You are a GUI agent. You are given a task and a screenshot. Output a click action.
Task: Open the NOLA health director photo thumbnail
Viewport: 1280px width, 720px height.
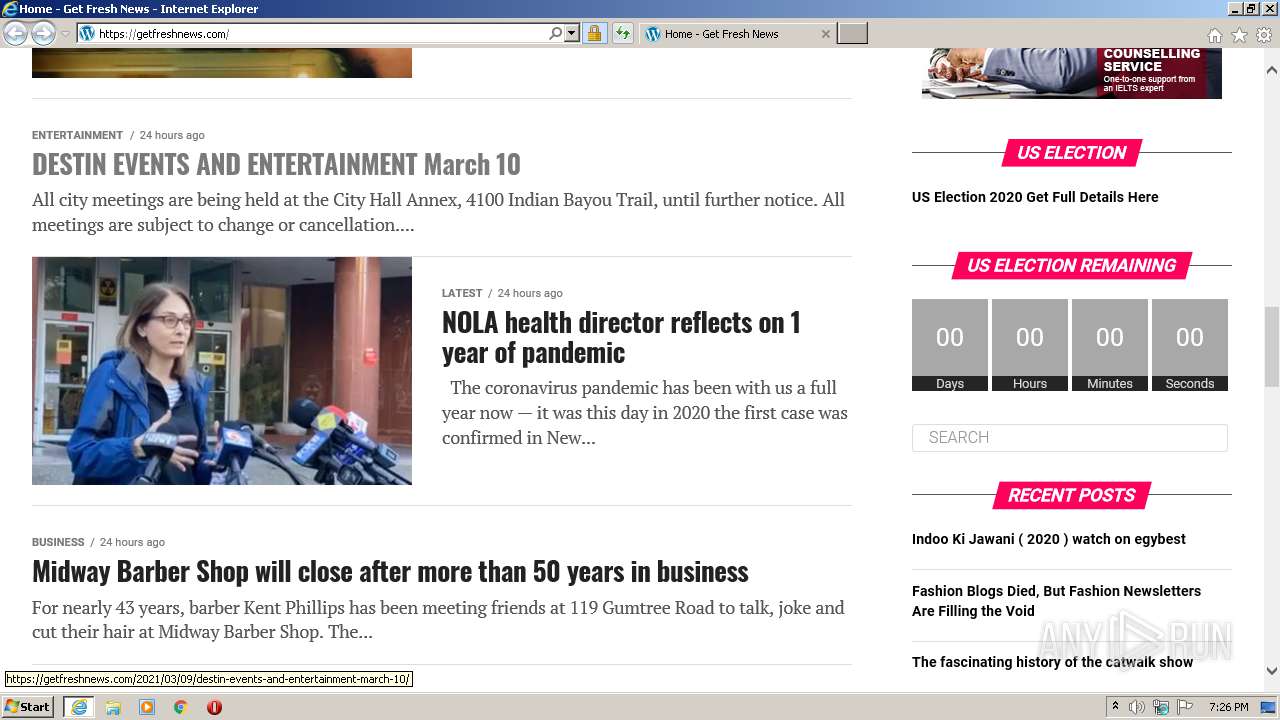point(222,371)
